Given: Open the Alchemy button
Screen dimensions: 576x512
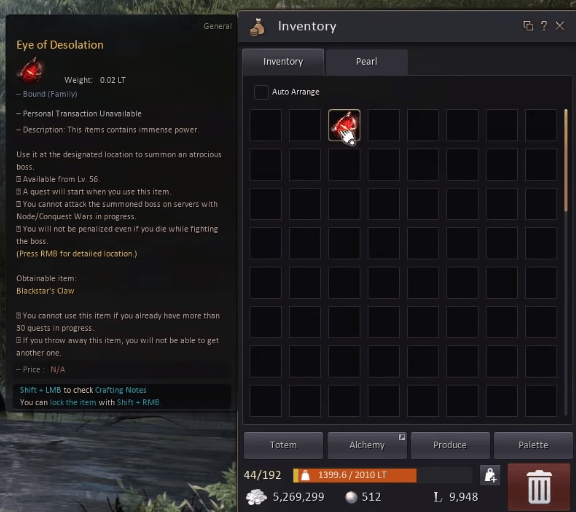Looking at the screenshot, I should pyautogui.click(x=367, y=445).
